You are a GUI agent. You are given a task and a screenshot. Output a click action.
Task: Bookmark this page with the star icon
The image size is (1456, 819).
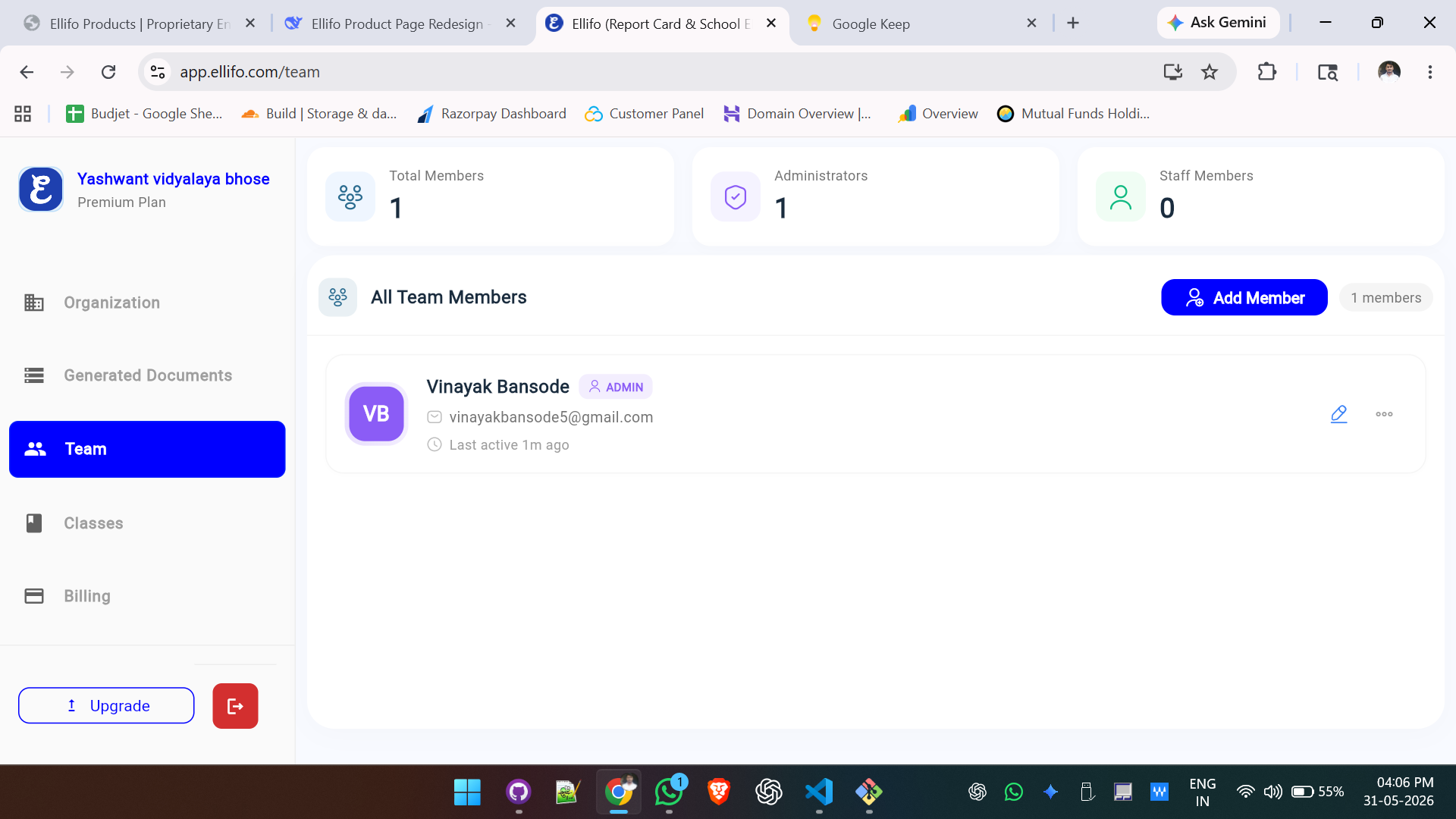1210,72
